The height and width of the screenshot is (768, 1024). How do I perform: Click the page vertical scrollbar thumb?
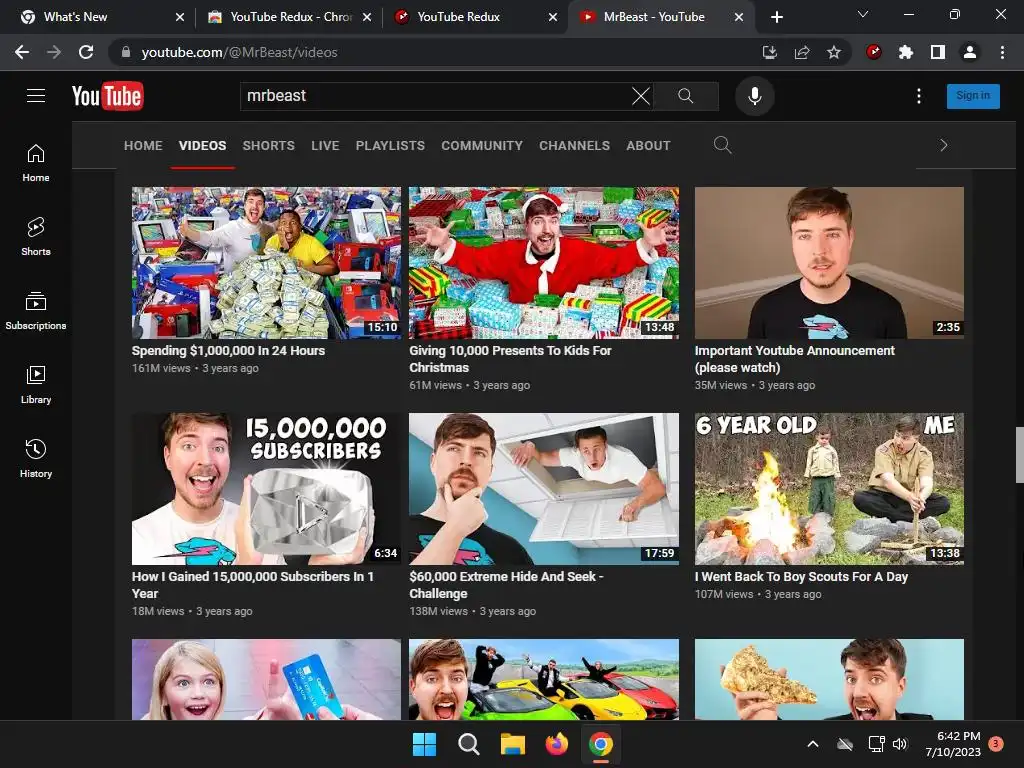[x=1019, y=455]
